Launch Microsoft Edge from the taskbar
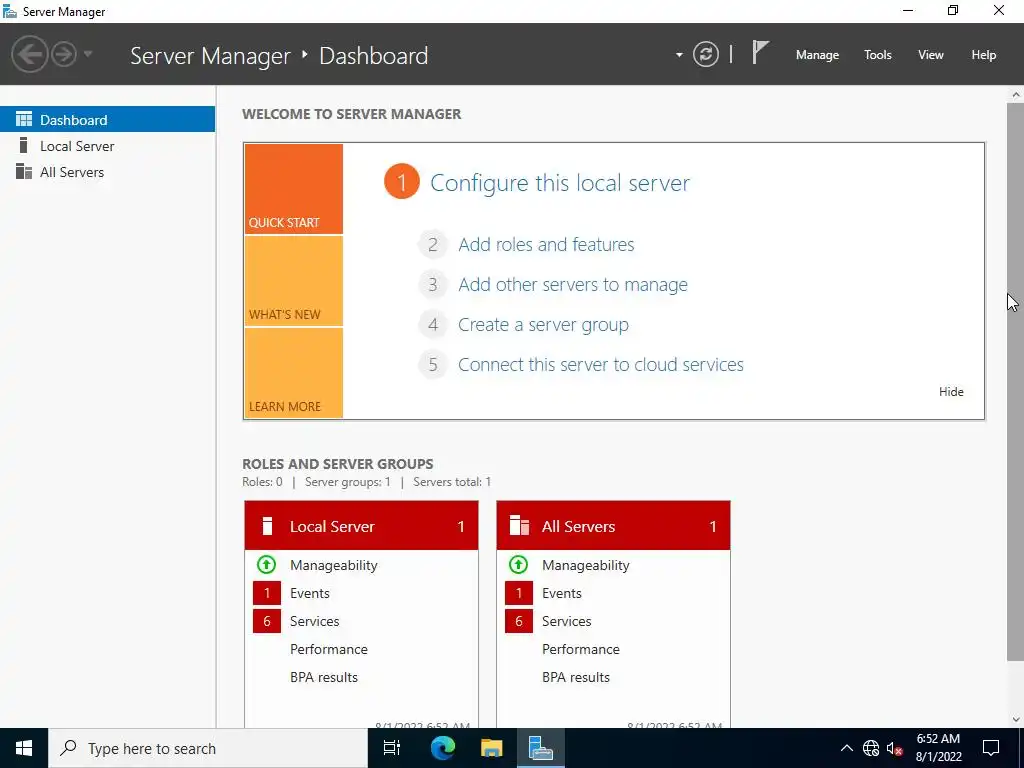Image resolution: width=1024 pixels, height=768 pixels. point(442,748)
